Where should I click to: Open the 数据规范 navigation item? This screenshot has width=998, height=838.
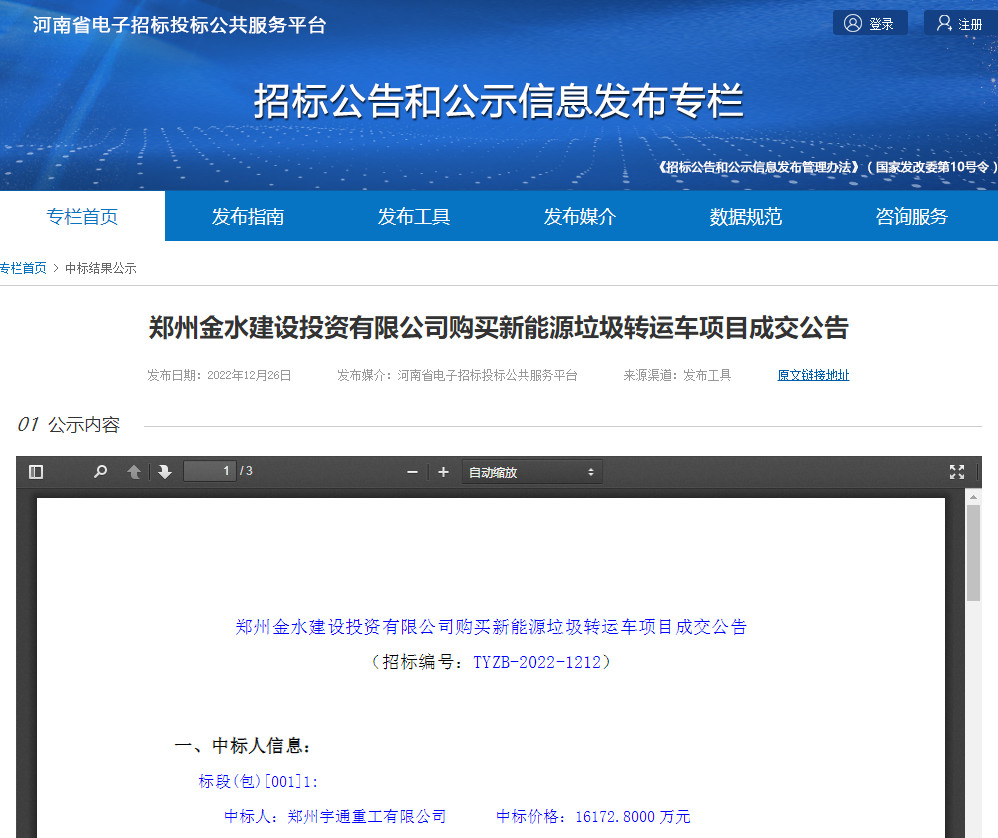(746, 216)
